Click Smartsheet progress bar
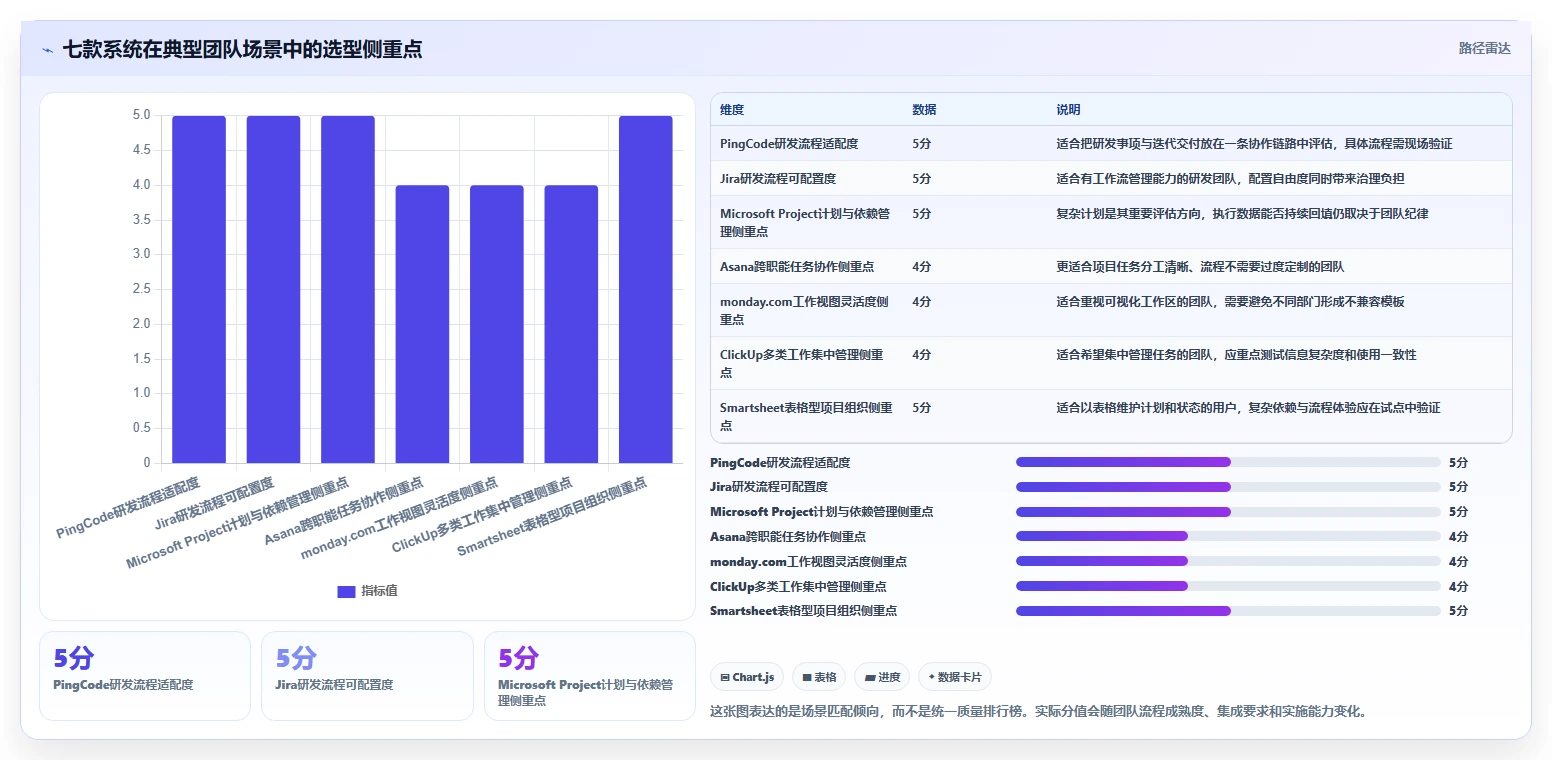 click(1228, 610)
